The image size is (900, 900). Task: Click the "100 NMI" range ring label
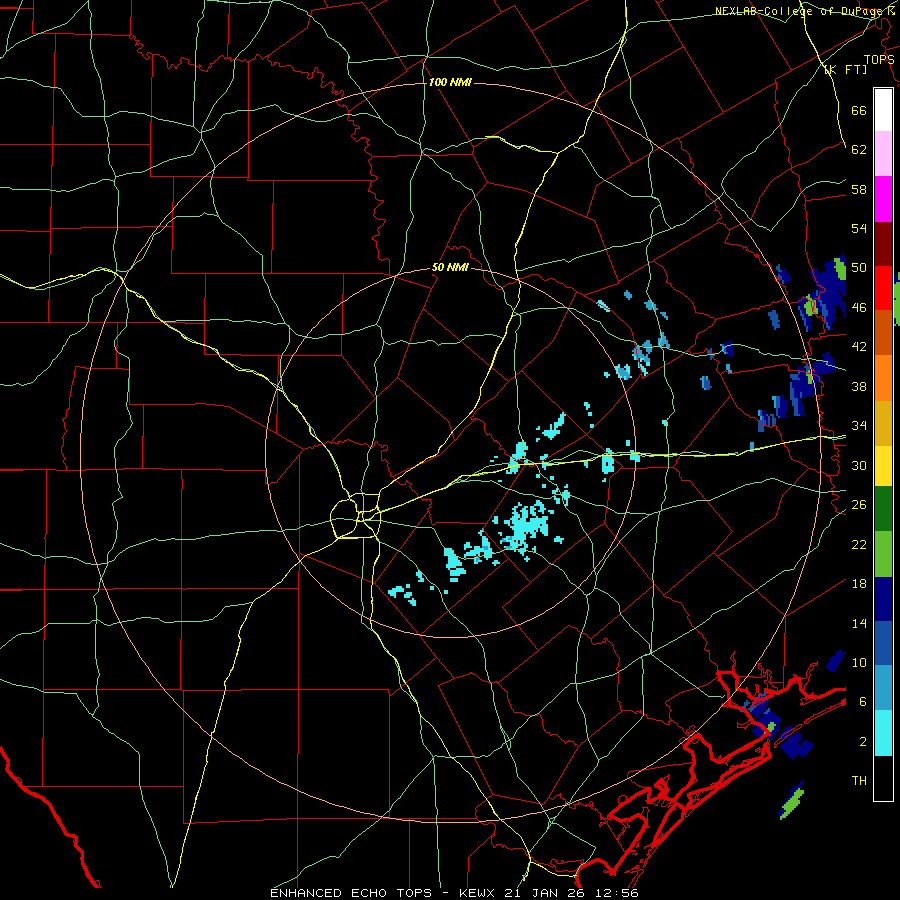450,82
